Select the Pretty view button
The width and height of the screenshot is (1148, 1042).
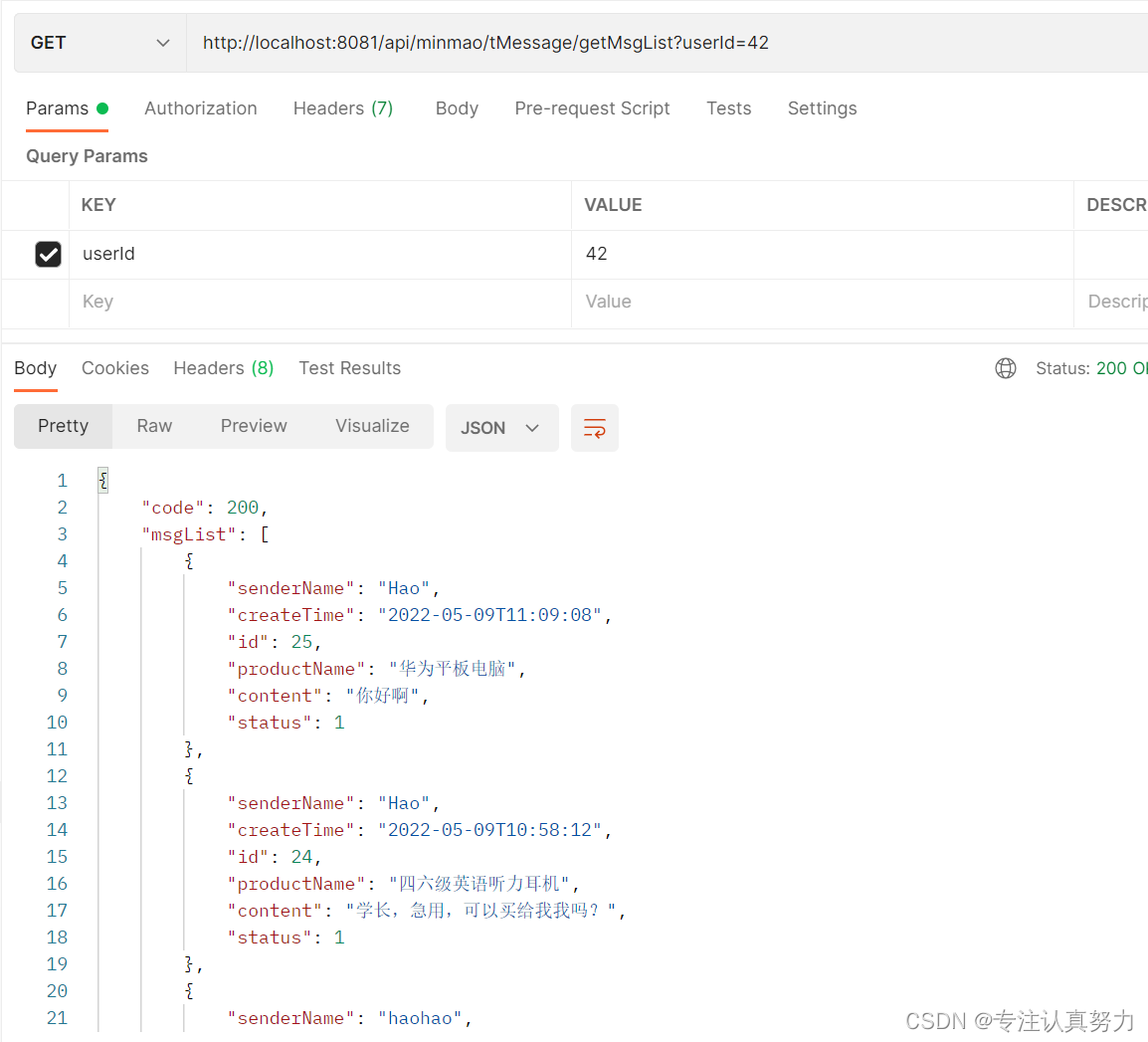63,426
